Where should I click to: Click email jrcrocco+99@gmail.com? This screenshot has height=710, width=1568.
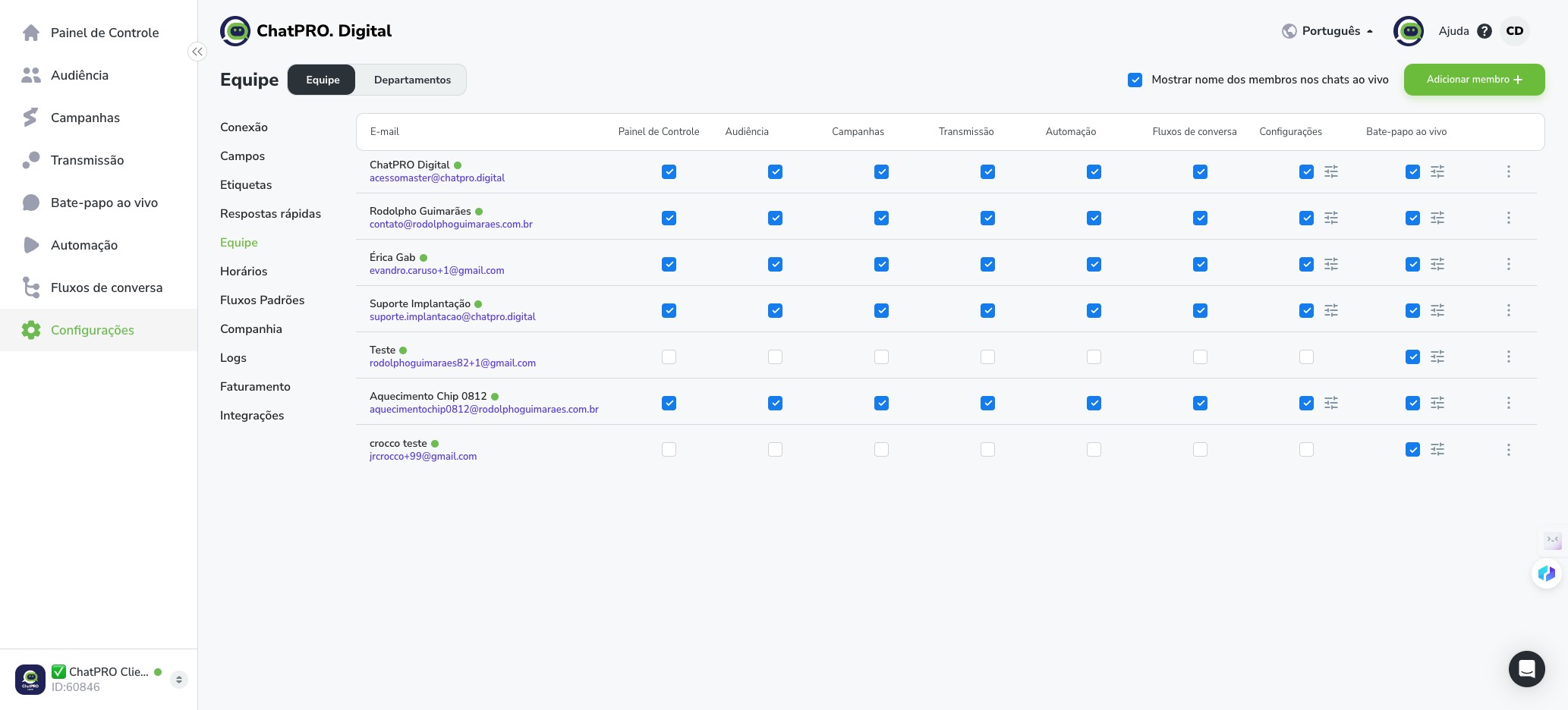[x=423, y=457]
